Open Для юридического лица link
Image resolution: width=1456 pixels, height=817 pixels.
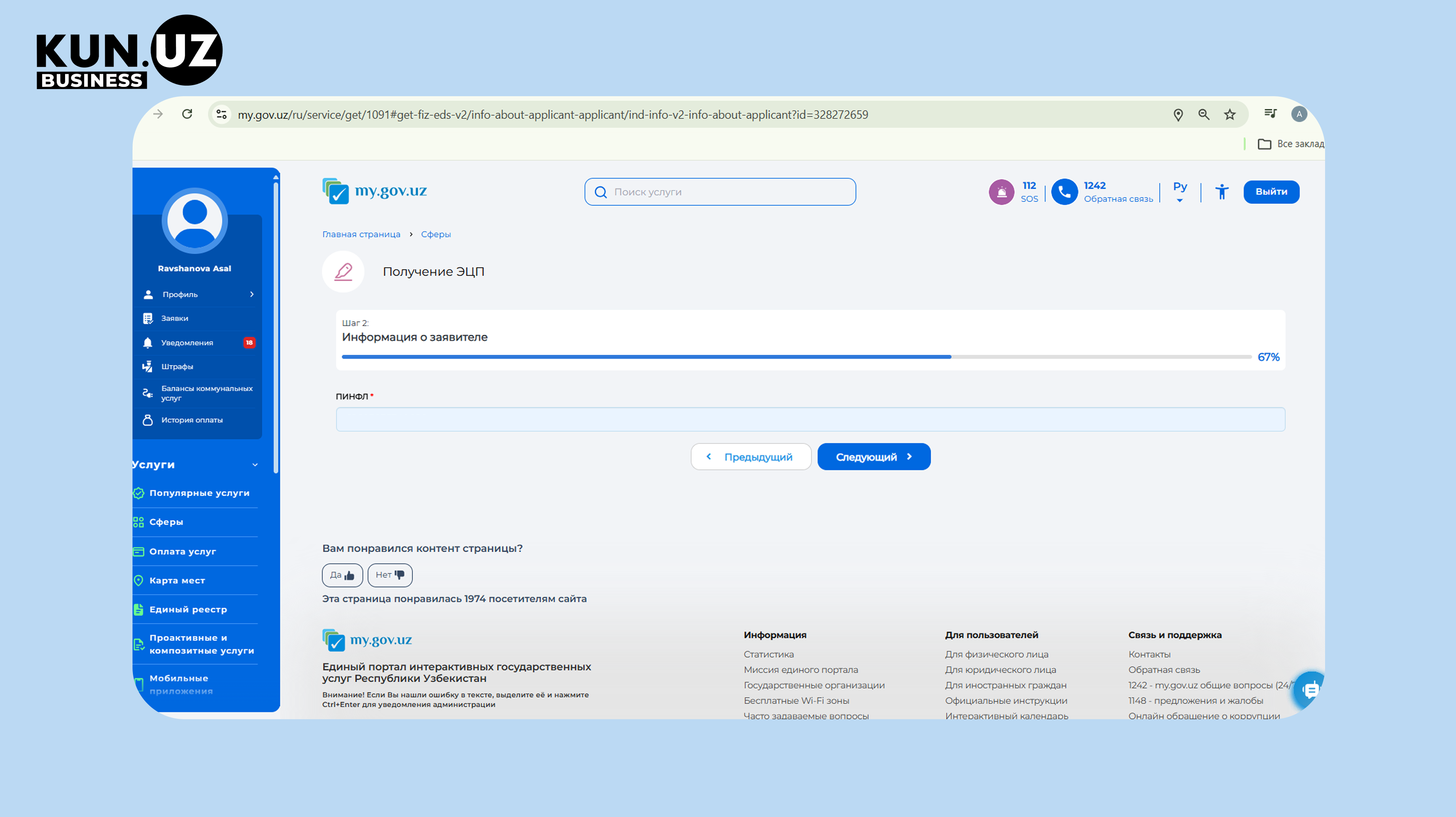click(x=1001, y=670)
